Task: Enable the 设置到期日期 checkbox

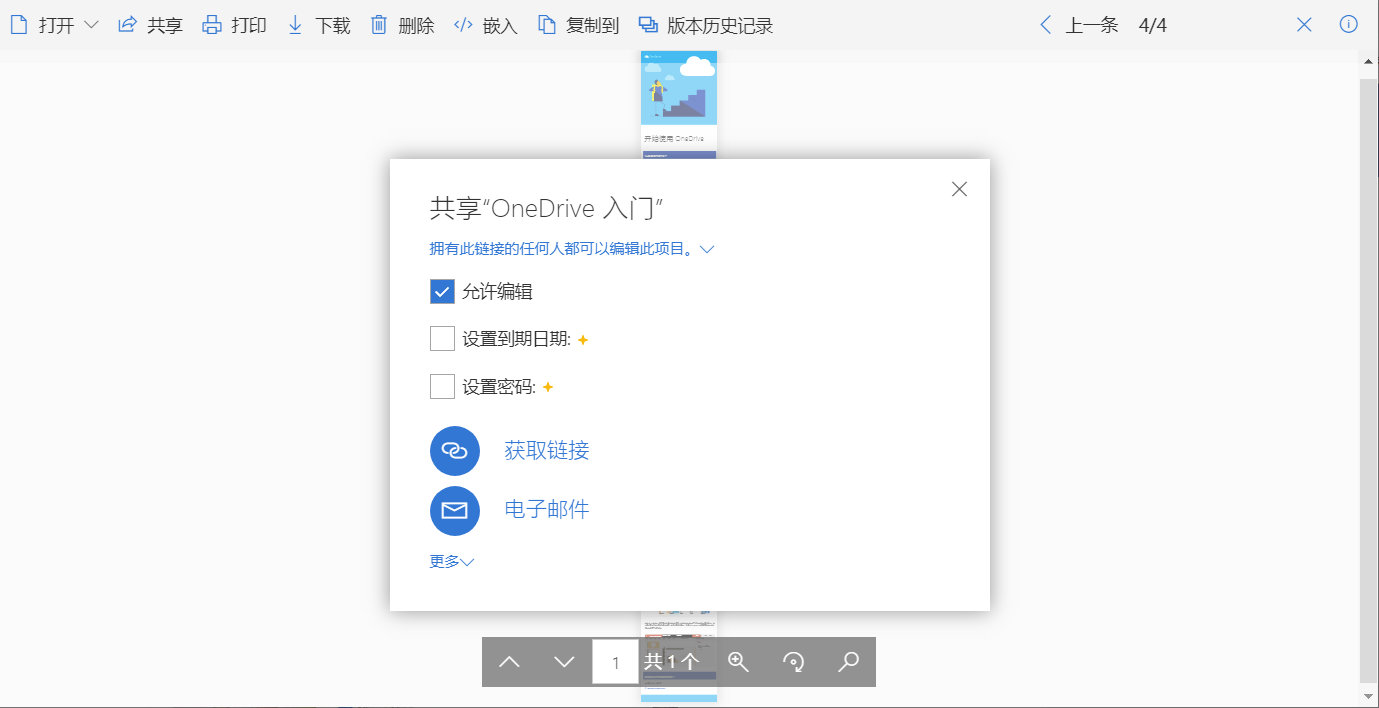Action: (x=441, y=338)
